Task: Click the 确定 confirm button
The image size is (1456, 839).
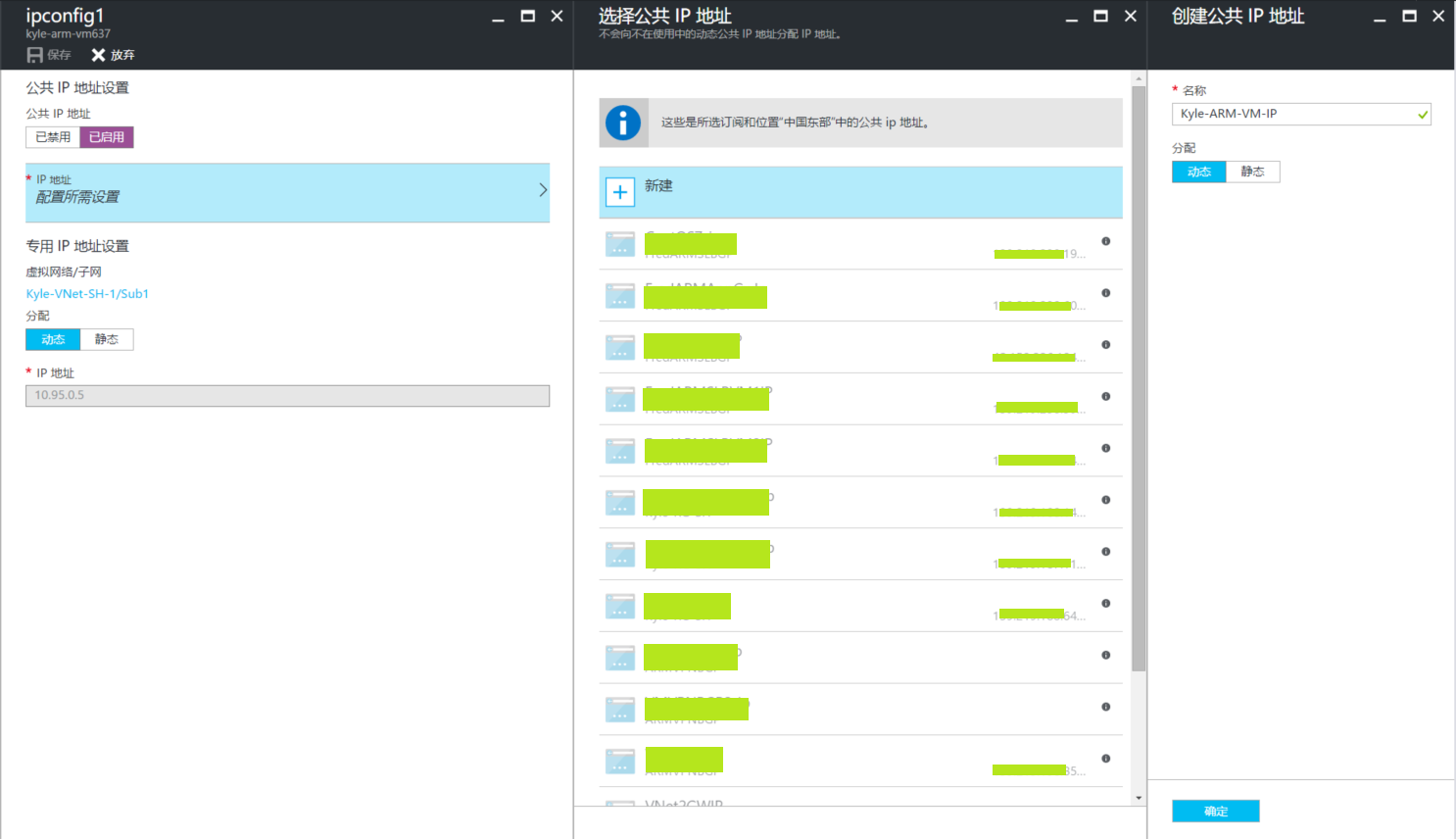Action: pos(1215,811)
